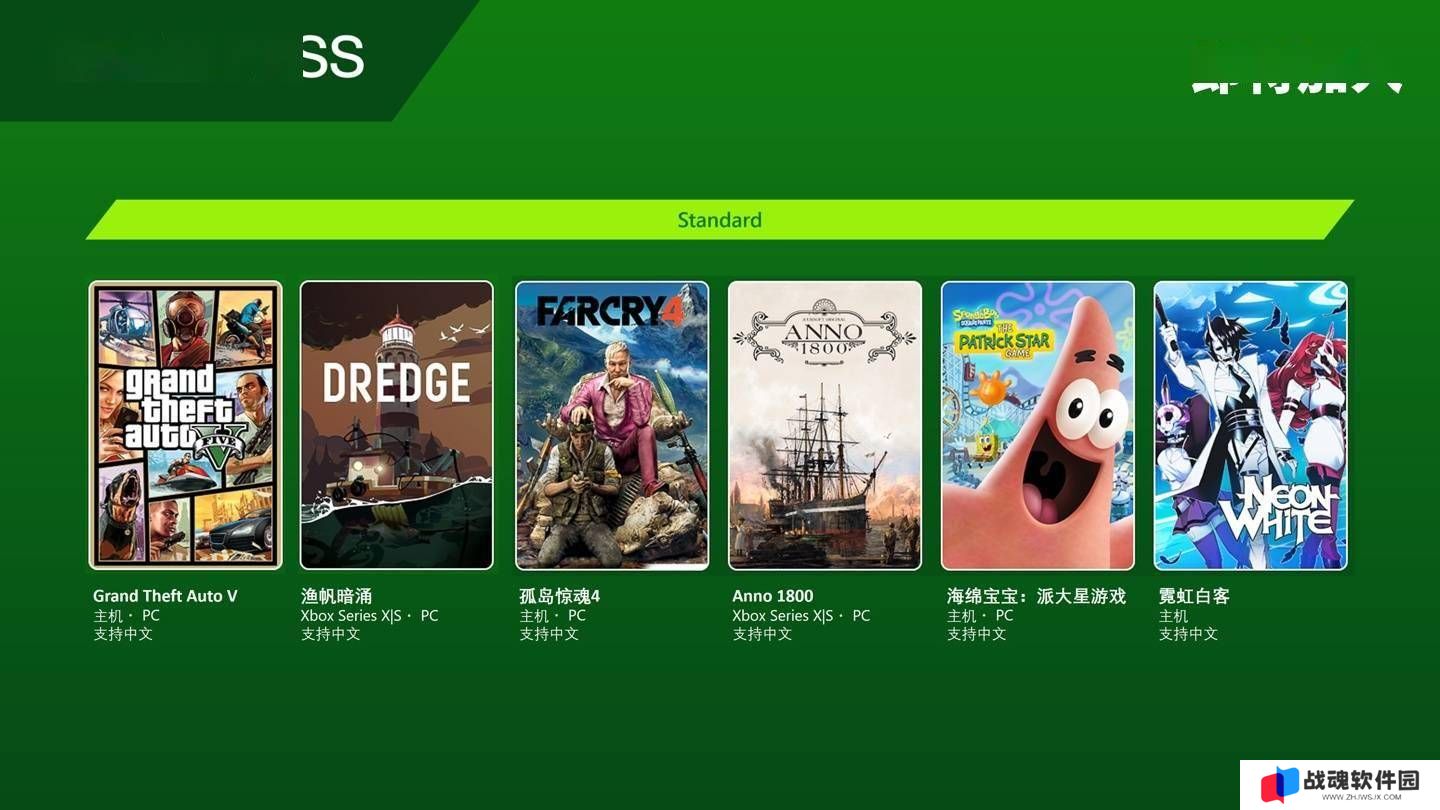Select the DREDGE game cover
The image size is (1440, 810).
[x=397, y=425]
